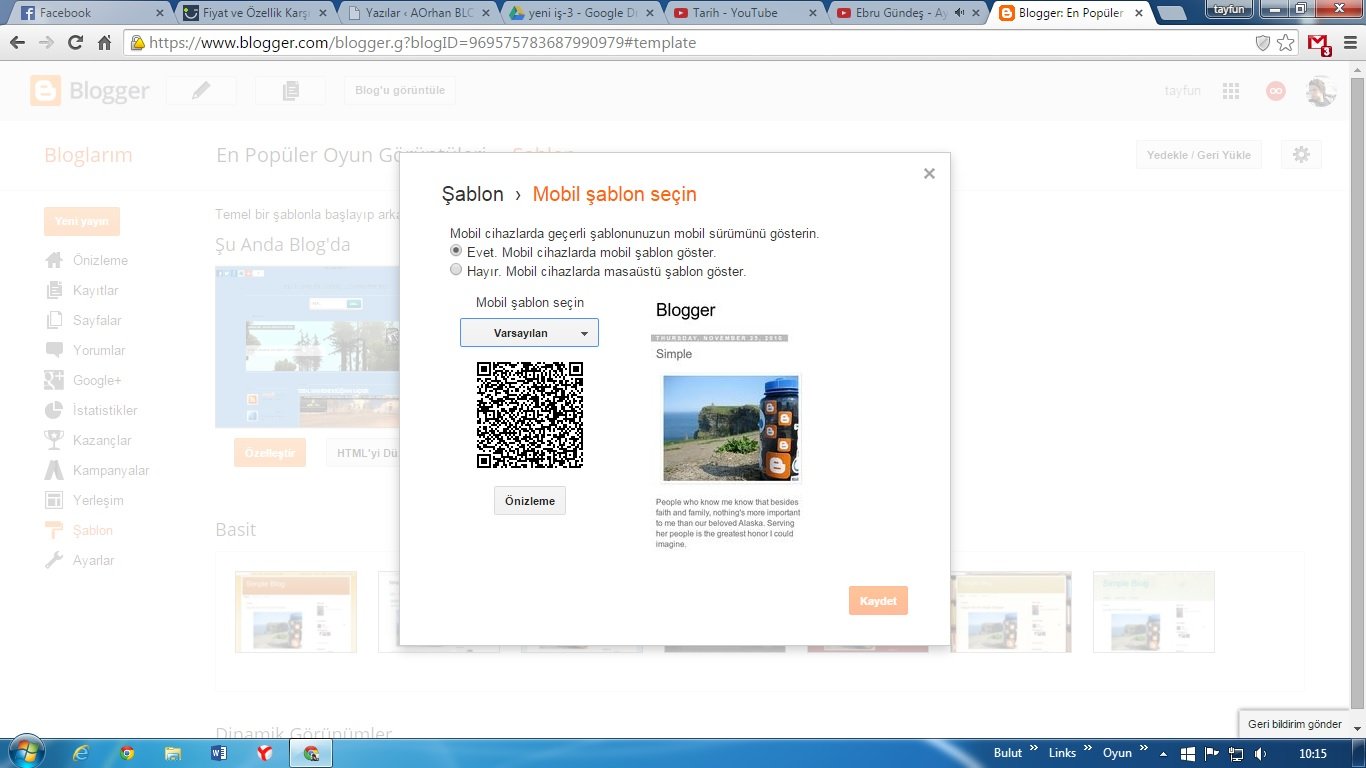Click the shield icon in address bar

tap(1263, 43)
